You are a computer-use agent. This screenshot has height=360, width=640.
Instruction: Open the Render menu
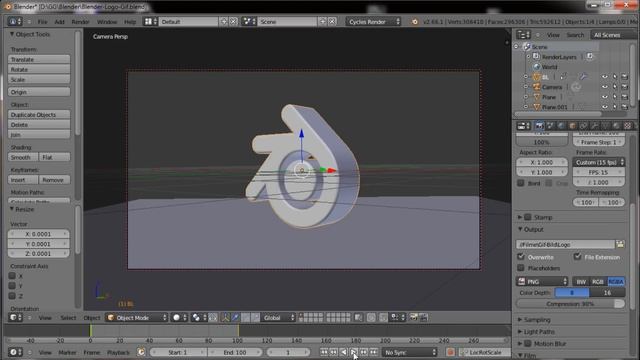80,22
